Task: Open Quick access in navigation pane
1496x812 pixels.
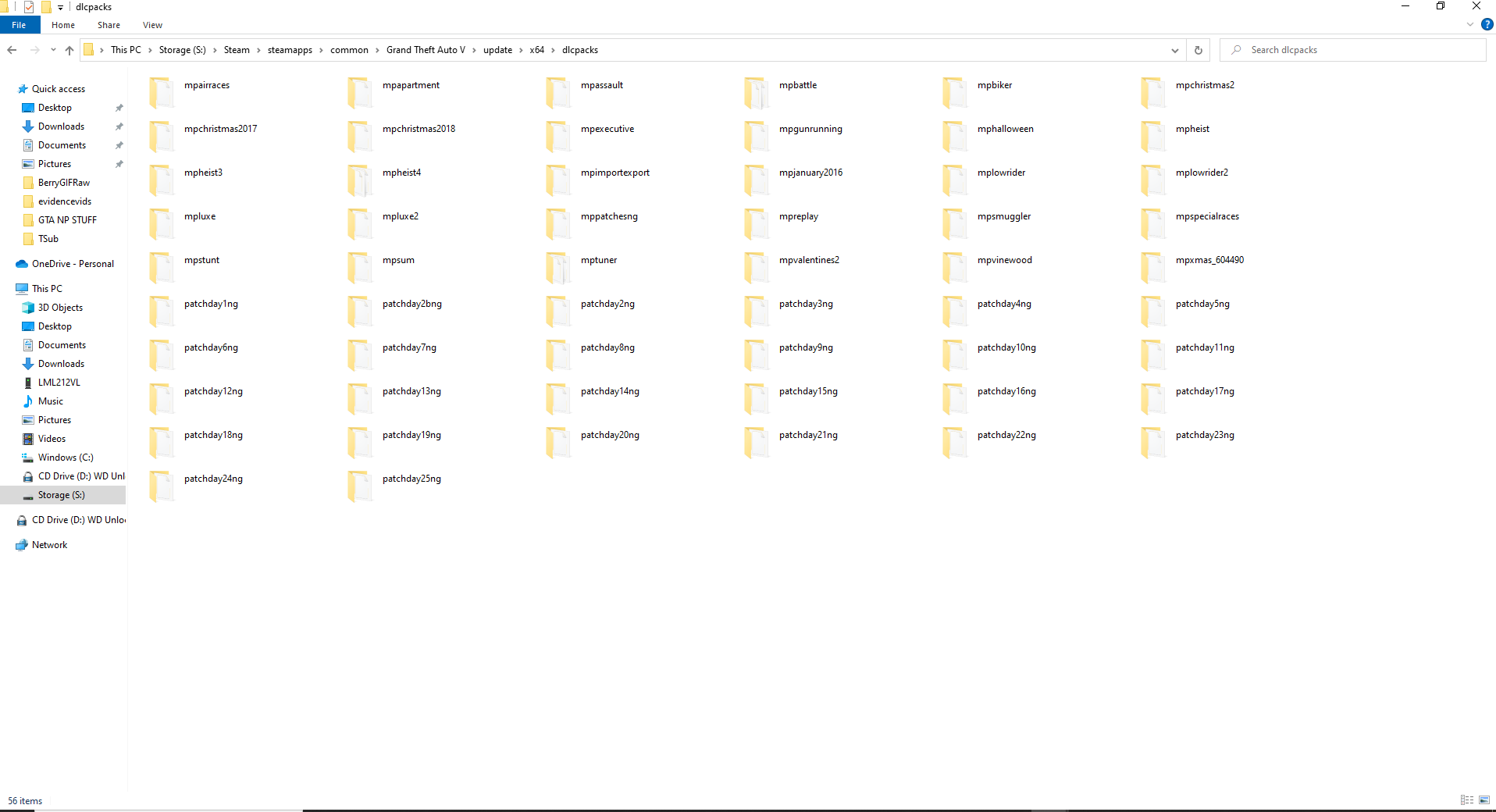Action: [59, 89]
